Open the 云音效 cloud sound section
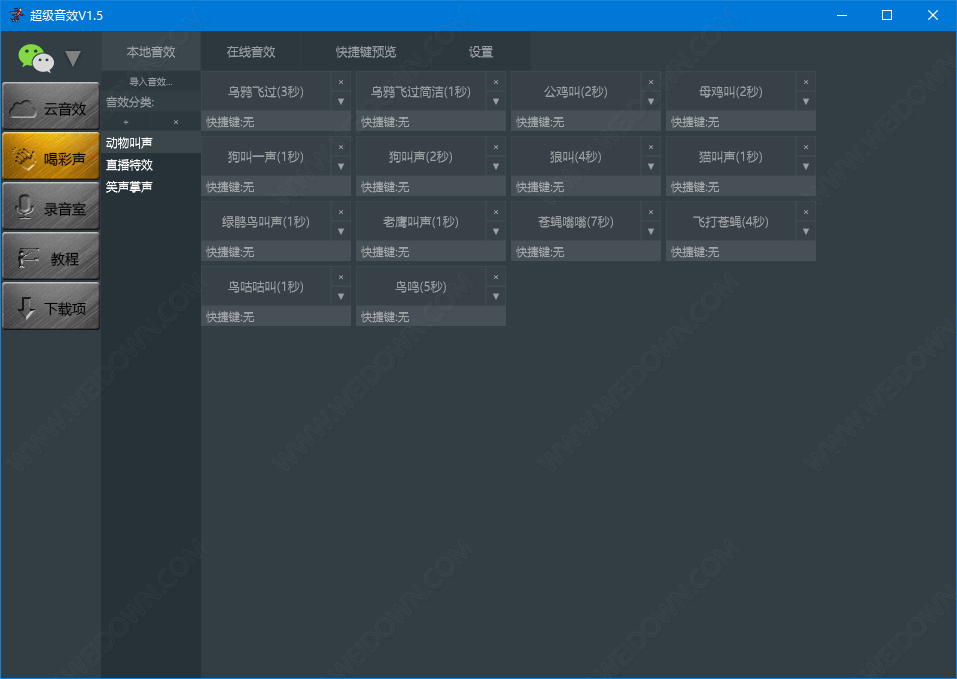957x679 pixels. pos(51,106)
